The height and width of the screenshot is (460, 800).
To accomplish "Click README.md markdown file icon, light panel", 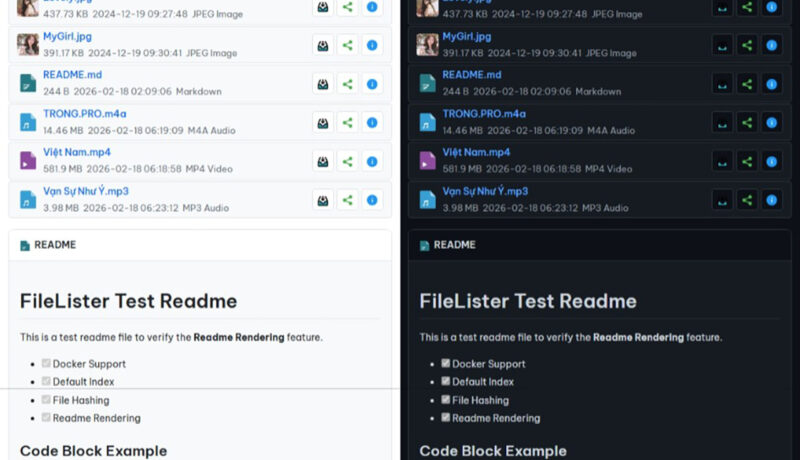I will coord(28,84).
